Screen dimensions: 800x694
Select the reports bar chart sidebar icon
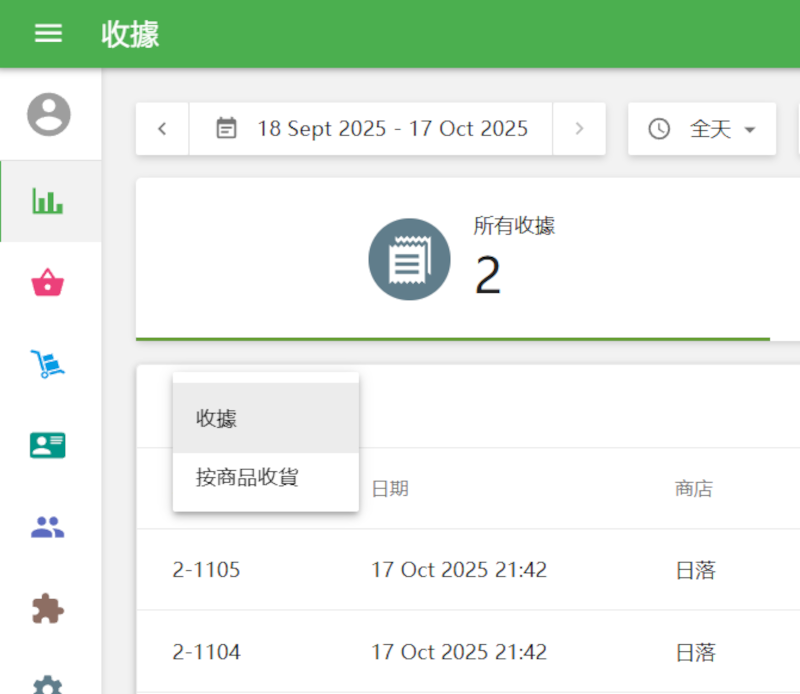[49, 201]
